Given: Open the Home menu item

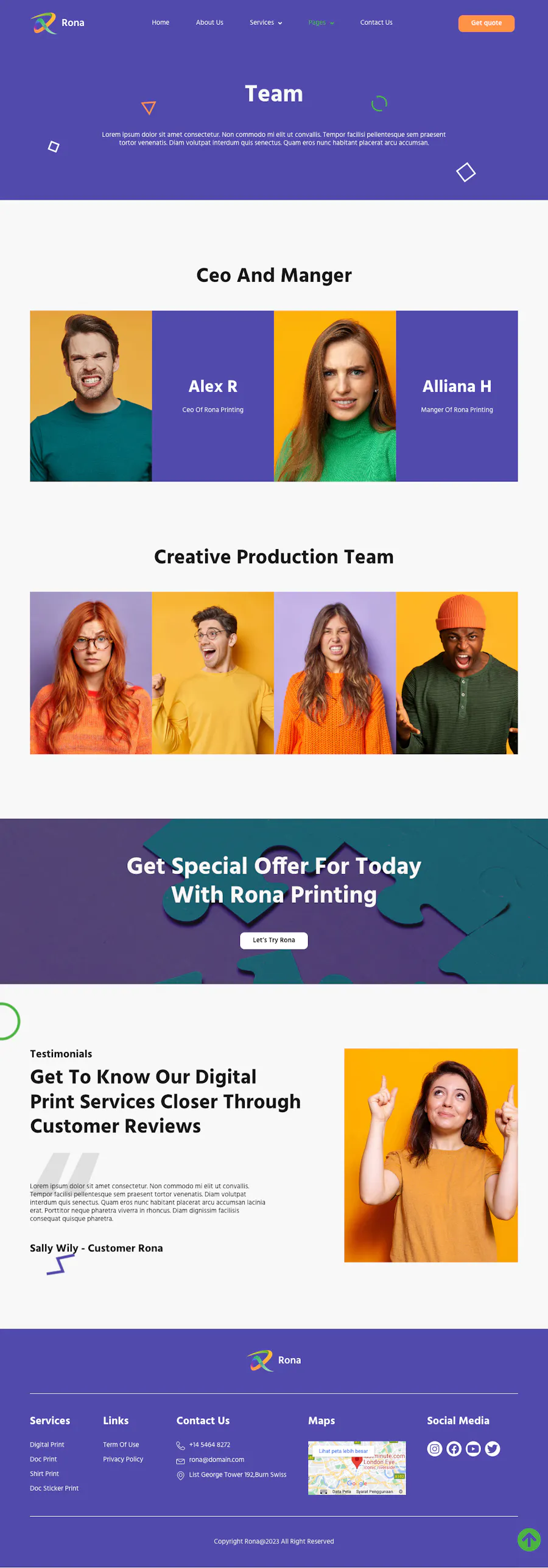Looking at the screenshot, I should click(161, 23).
